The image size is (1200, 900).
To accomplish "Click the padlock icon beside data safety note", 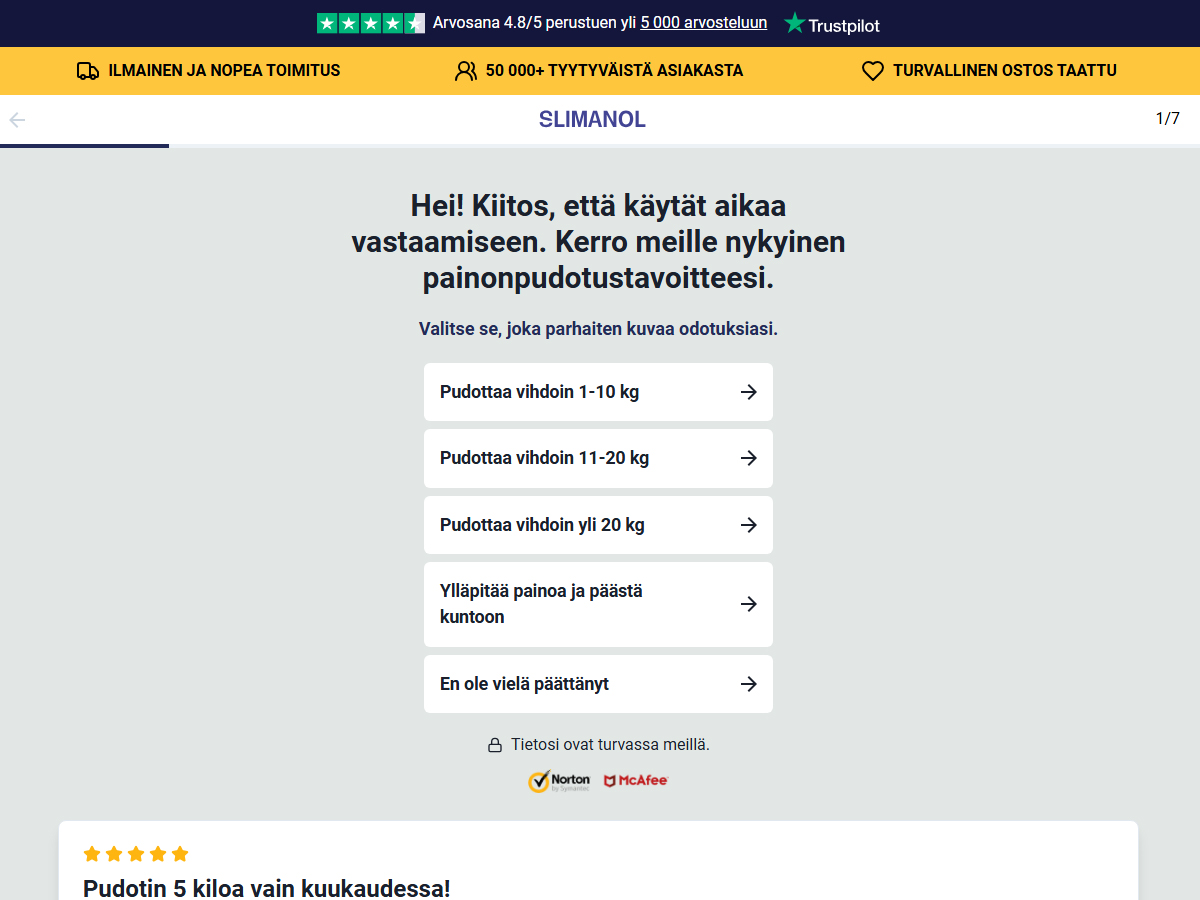I will click(x=495, y=745).
